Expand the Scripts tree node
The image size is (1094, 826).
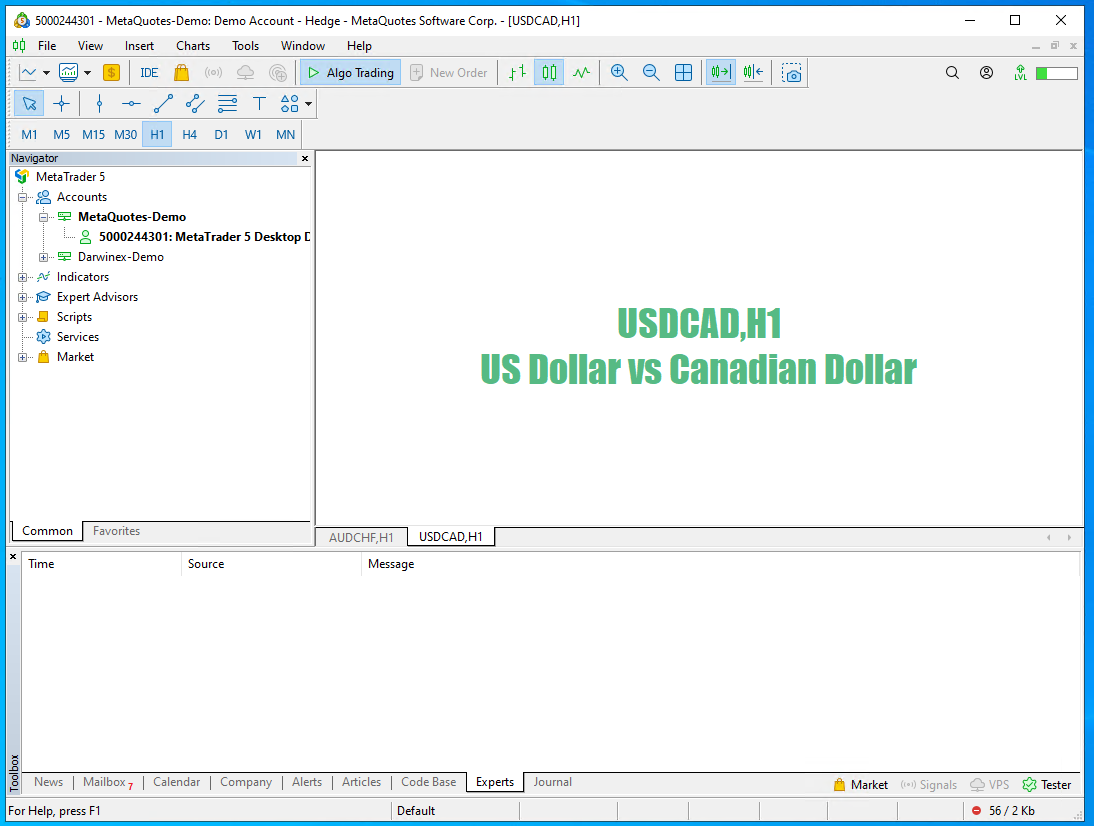(22, 317)
